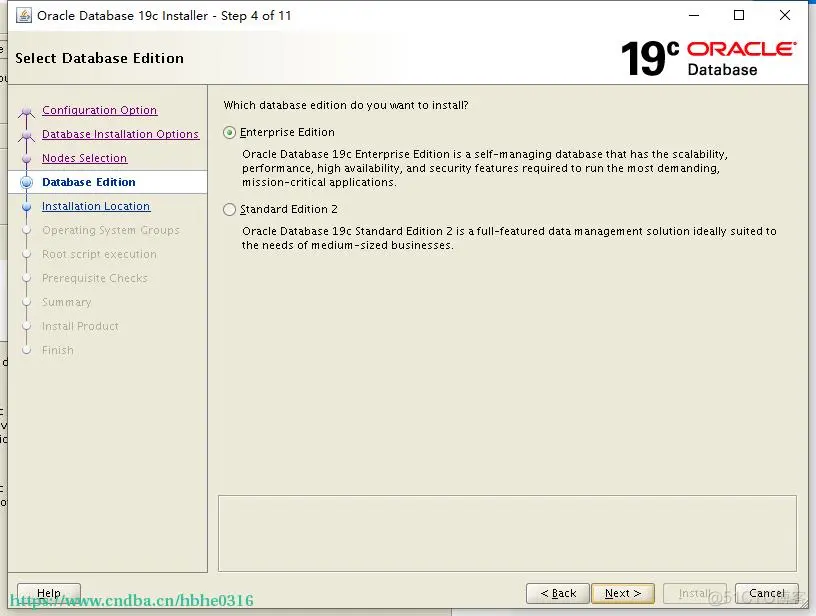Click the Select Database Edition heading
816x616 pixels.
coord(99,58)
